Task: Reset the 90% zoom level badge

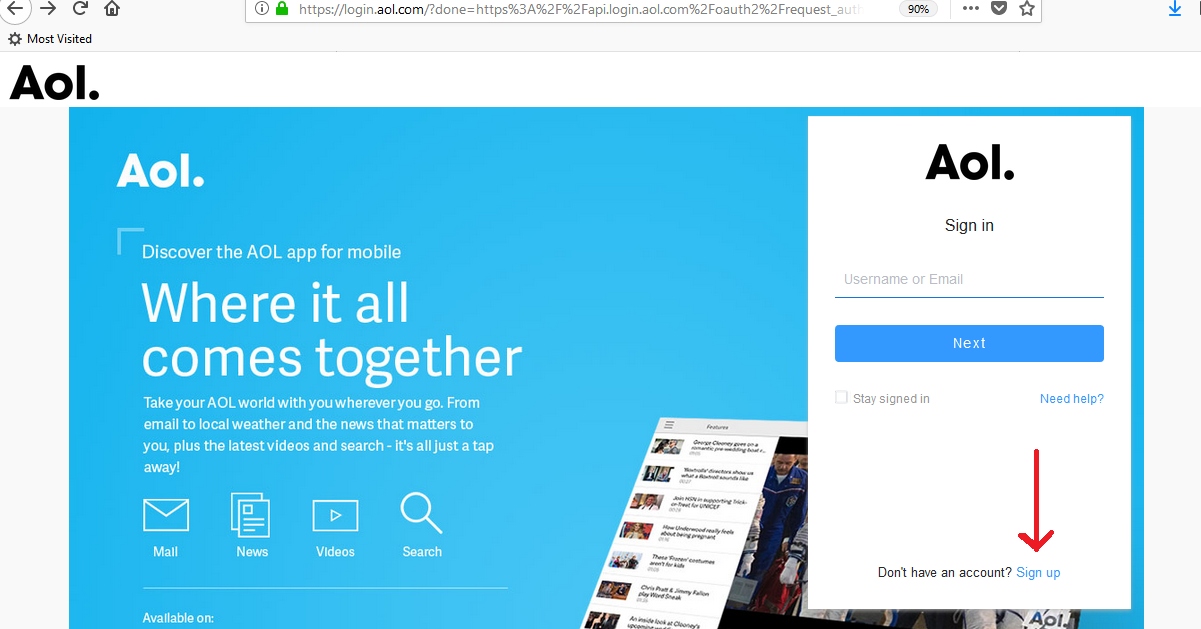Action: coord(918,9)
